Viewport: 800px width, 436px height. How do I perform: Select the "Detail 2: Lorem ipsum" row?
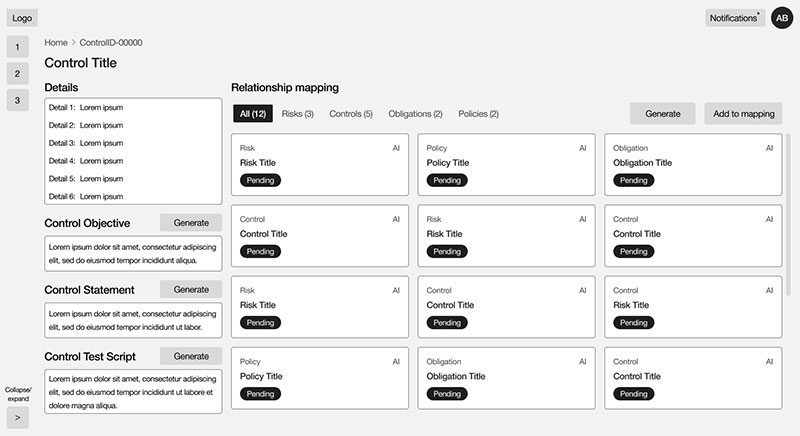86,125
